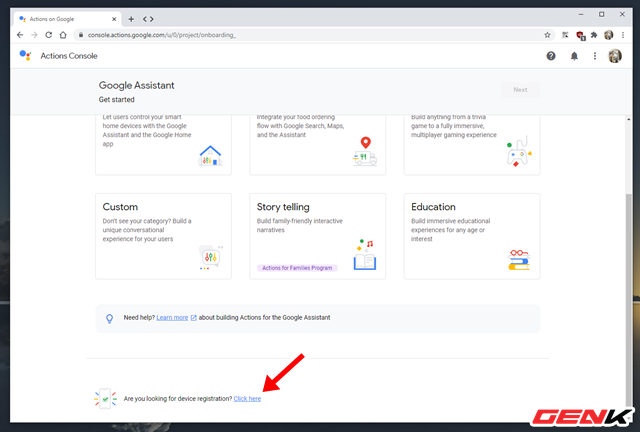Maximize the Chrome window
640x432 pixels.
(x=601, y=14)
